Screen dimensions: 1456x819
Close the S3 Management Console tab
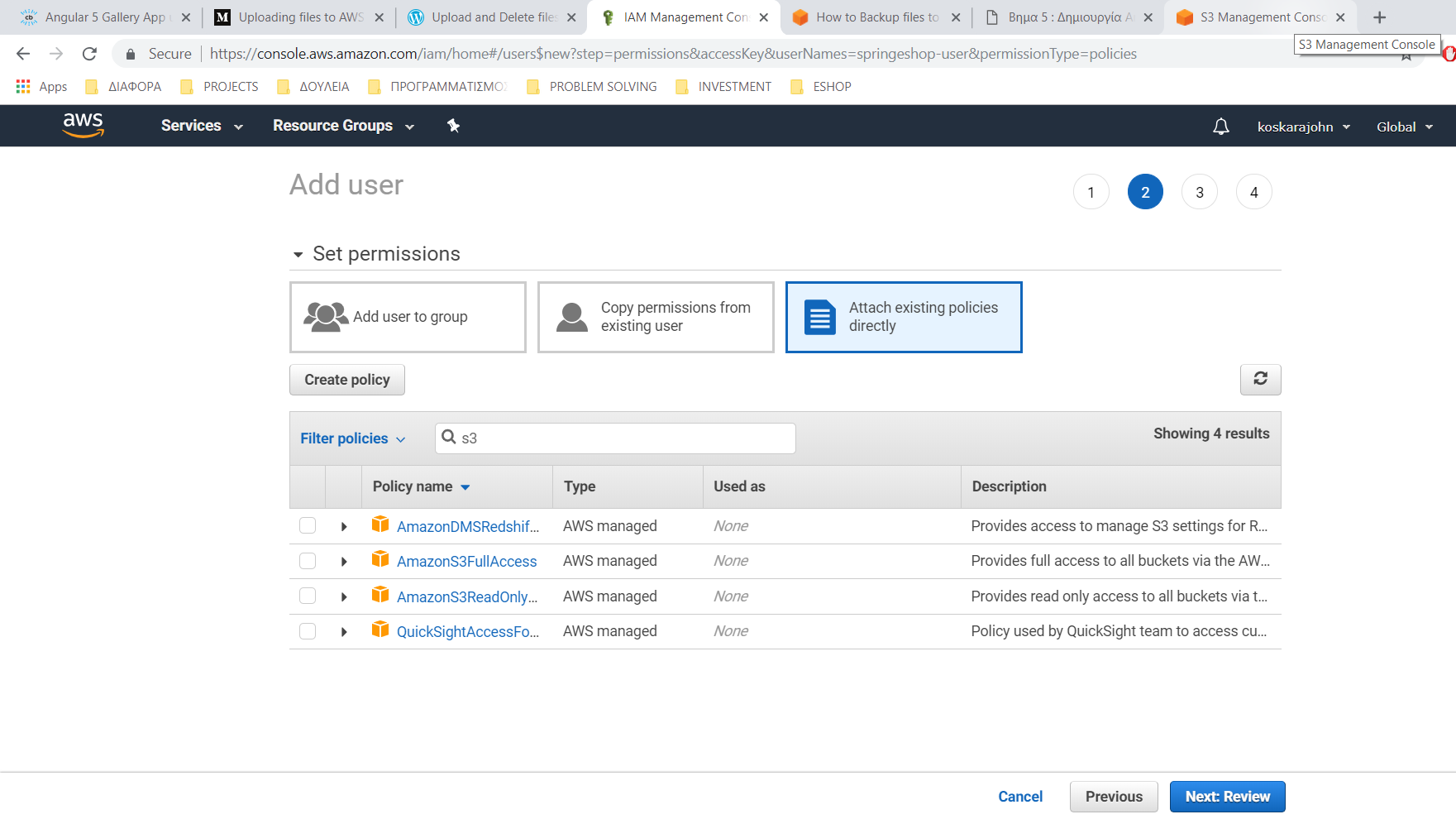coord(1340,17)
